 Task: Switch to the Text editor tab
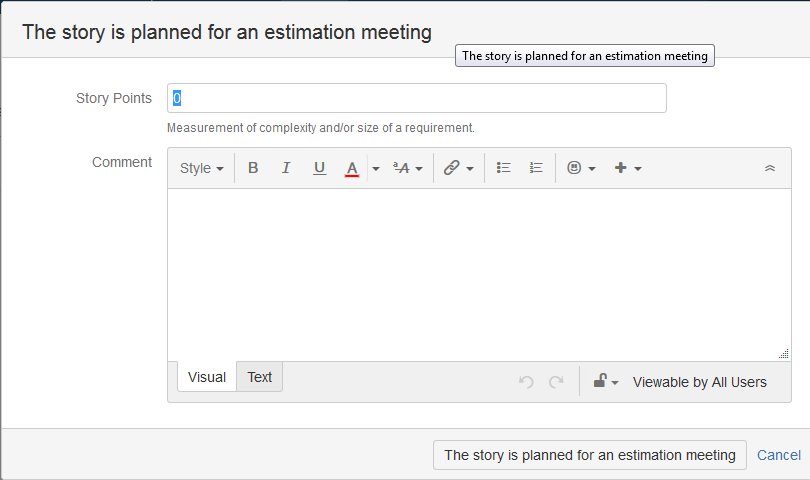[260, 377]
